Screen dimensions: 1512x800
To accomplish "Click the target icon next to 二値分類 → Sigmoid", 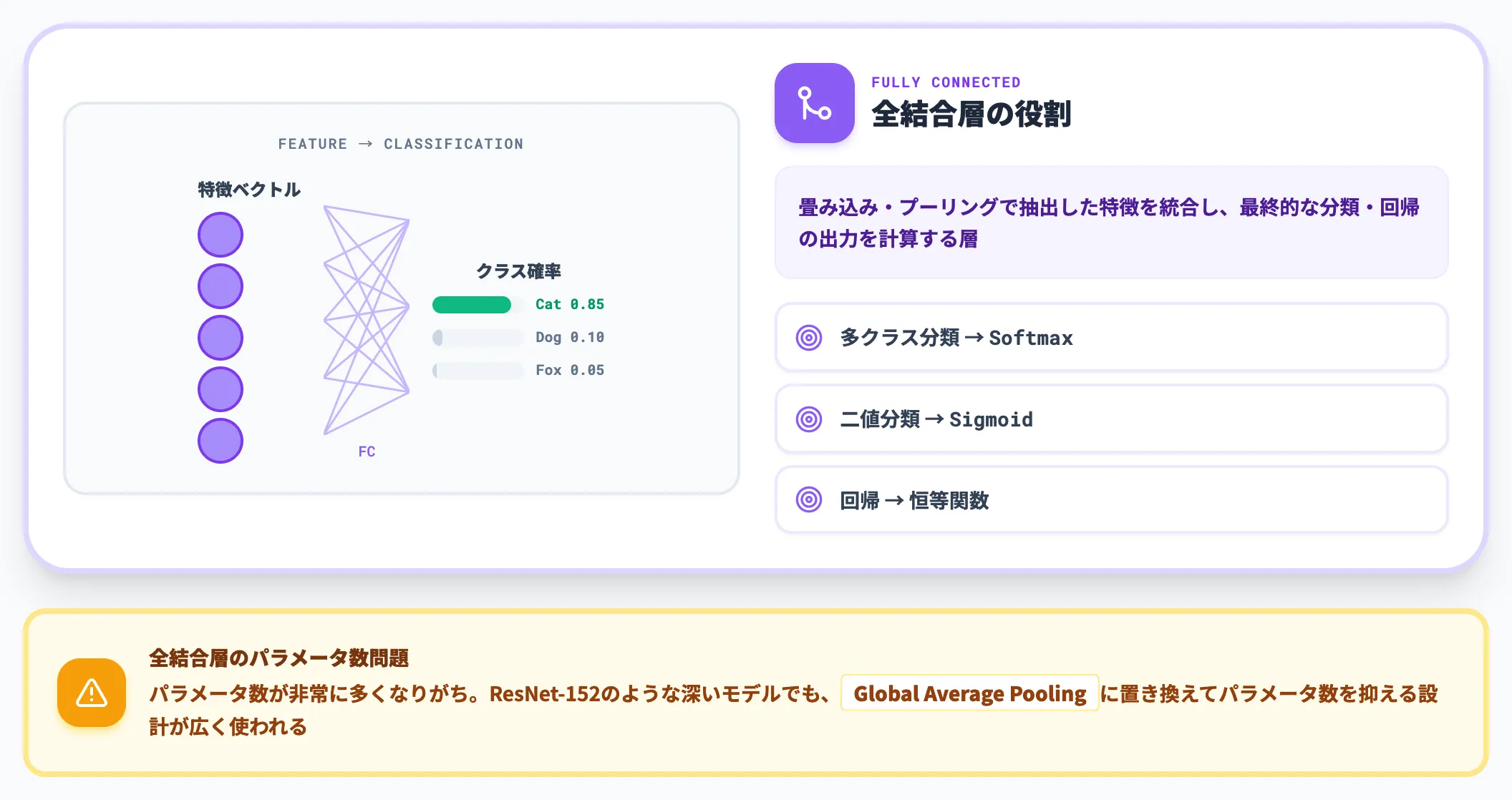I will click(809, 419).
